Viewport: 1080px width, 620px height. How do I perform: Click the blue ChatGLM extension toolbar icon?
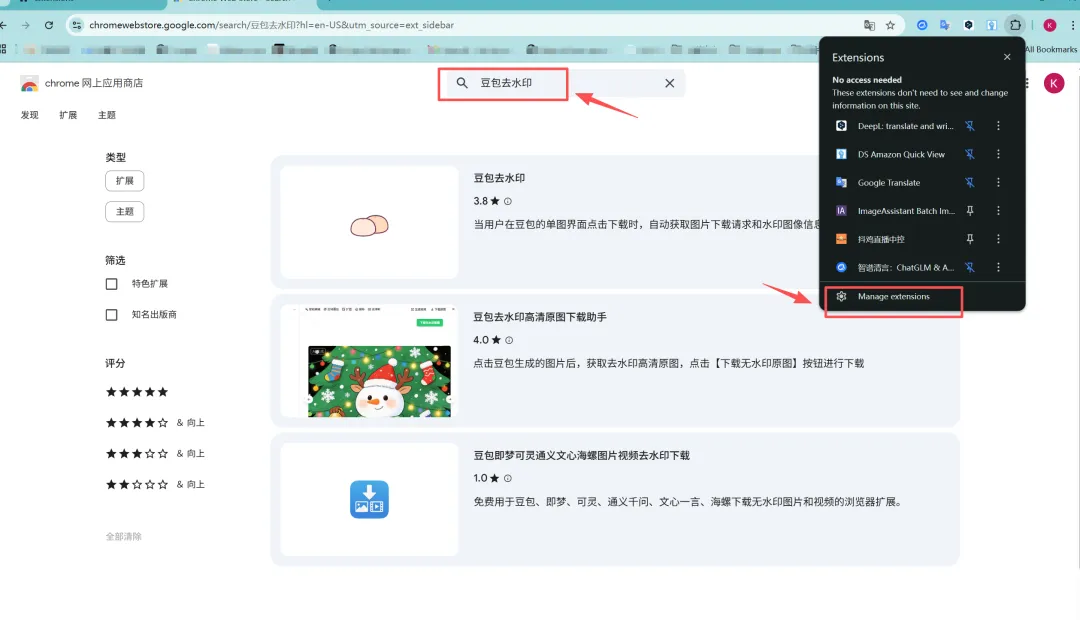[x=922, y=25]
